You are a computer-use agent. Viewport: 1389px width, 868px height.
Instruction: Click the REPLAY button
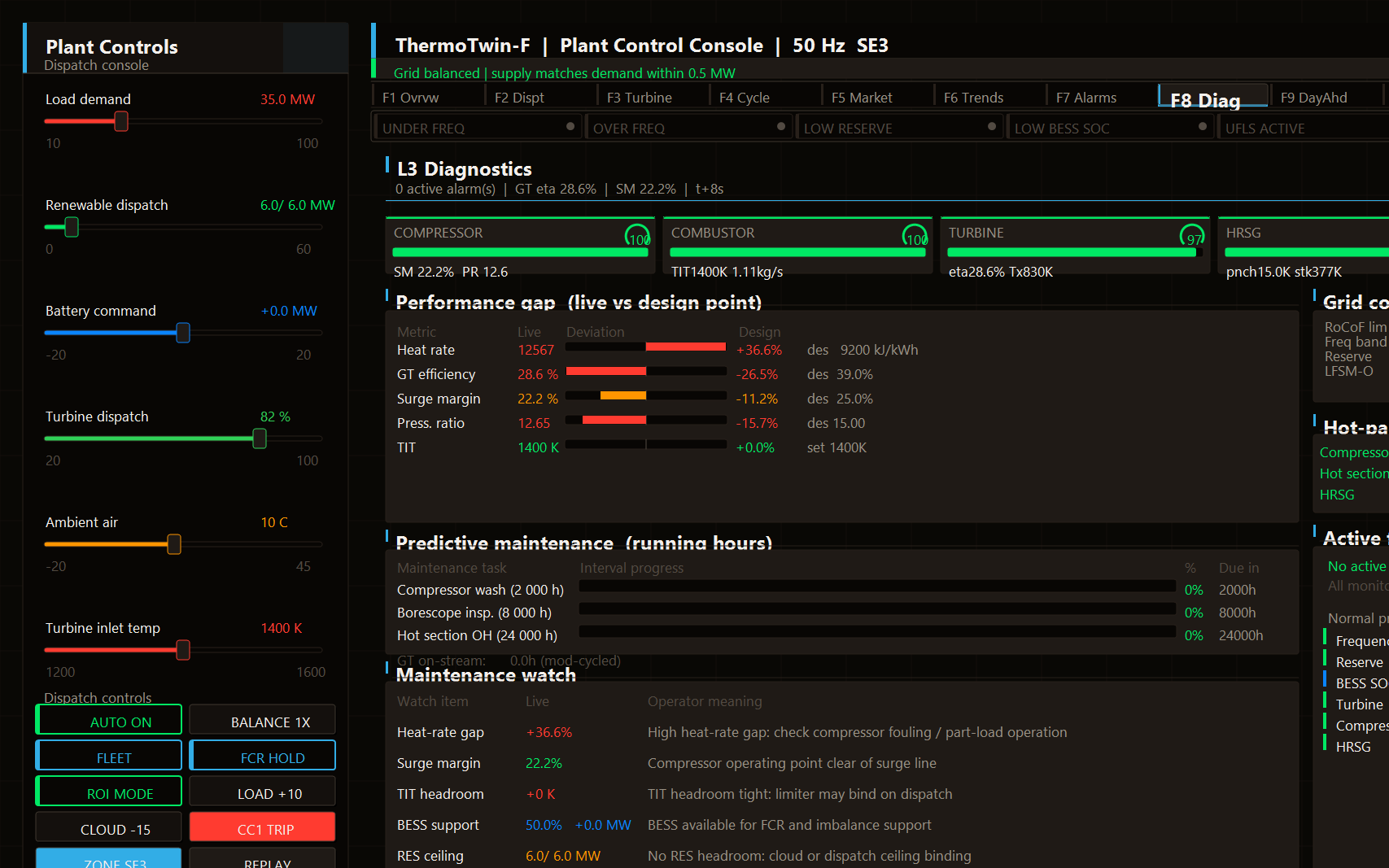(263, 858)
